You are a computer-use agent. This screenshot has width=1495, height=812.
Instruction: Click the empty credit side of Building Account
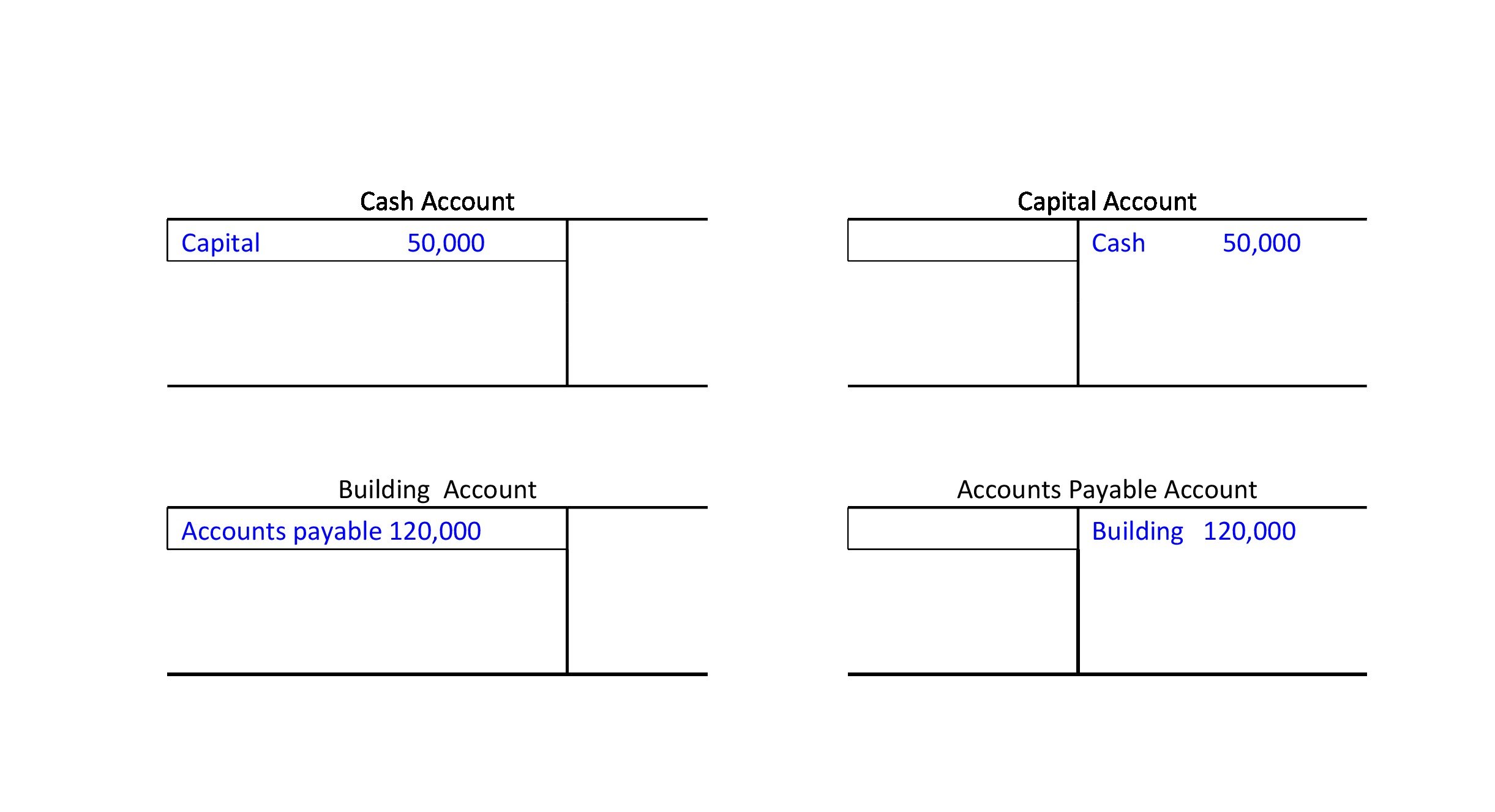coord(637,591)
